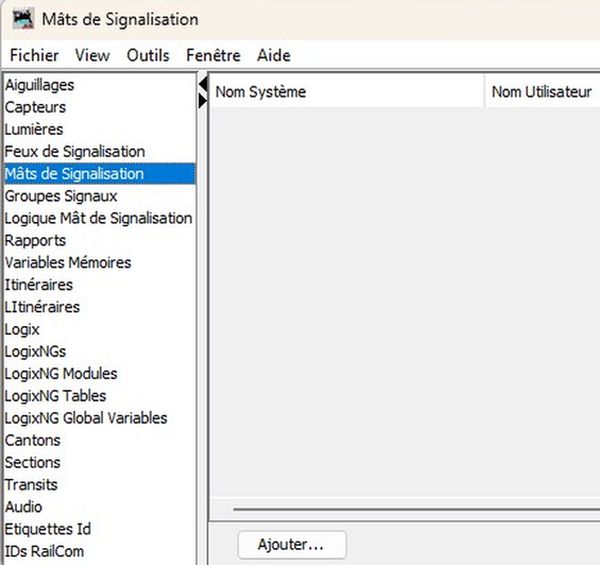600x565 pixels.
Task: Open the View menu
Action: click(x=92, y=55)
